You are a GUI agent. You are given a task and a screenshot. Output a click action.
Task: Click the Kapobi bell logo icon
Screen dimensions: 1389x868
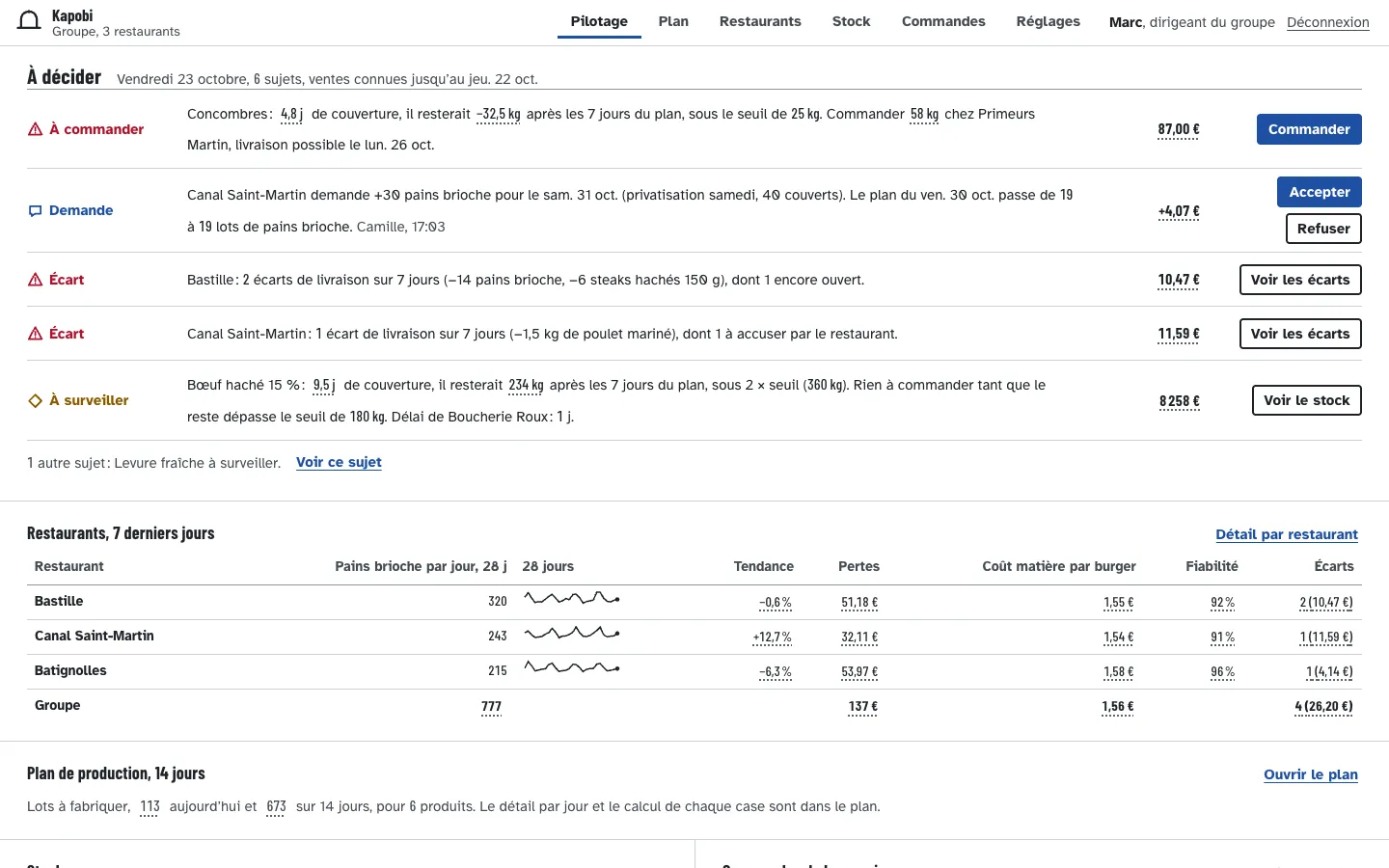click(30, 21)
